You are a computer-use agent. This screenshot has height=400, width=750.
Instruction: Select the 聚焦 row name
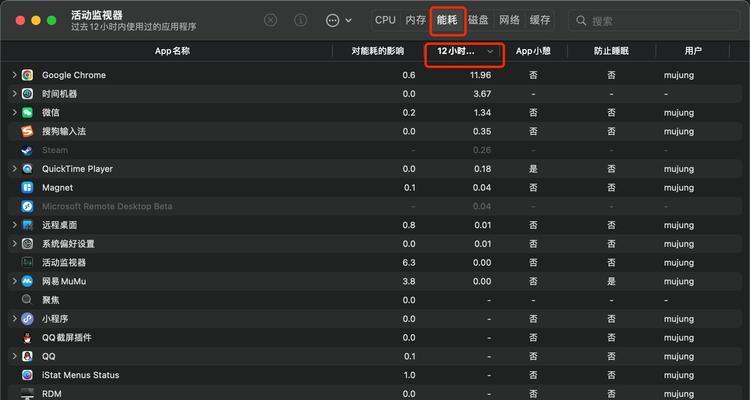click(x=50, y=300)
